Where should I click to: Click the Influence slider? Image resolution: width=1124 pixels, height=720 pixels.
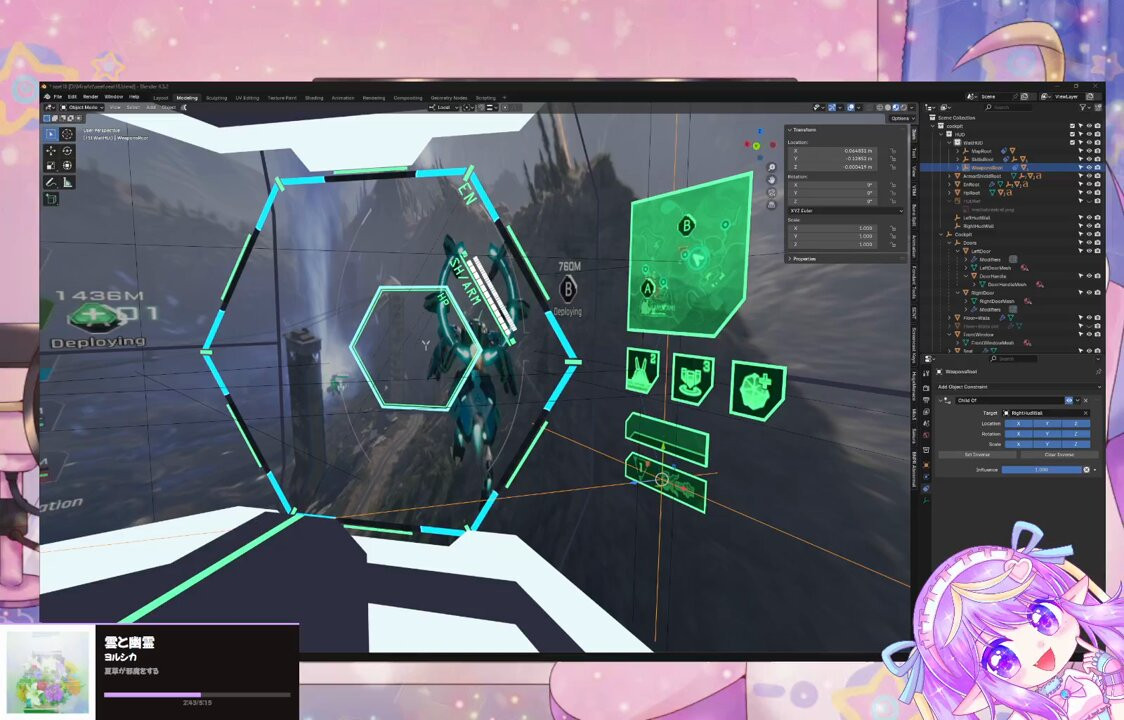pyautogui.click(x=1042, y=470)
